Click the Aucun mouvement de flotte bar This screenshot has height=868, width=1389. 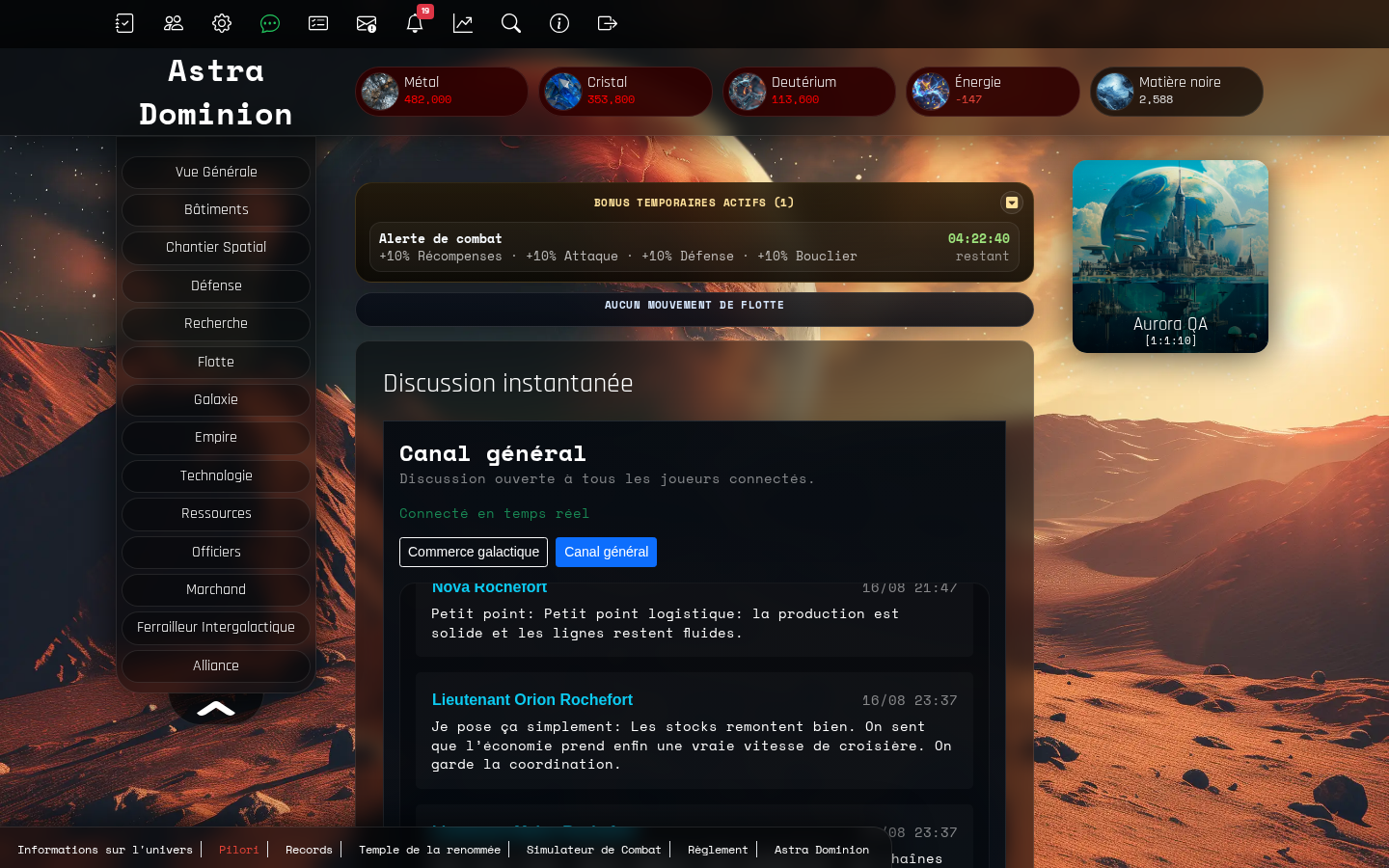pos(694,310)
